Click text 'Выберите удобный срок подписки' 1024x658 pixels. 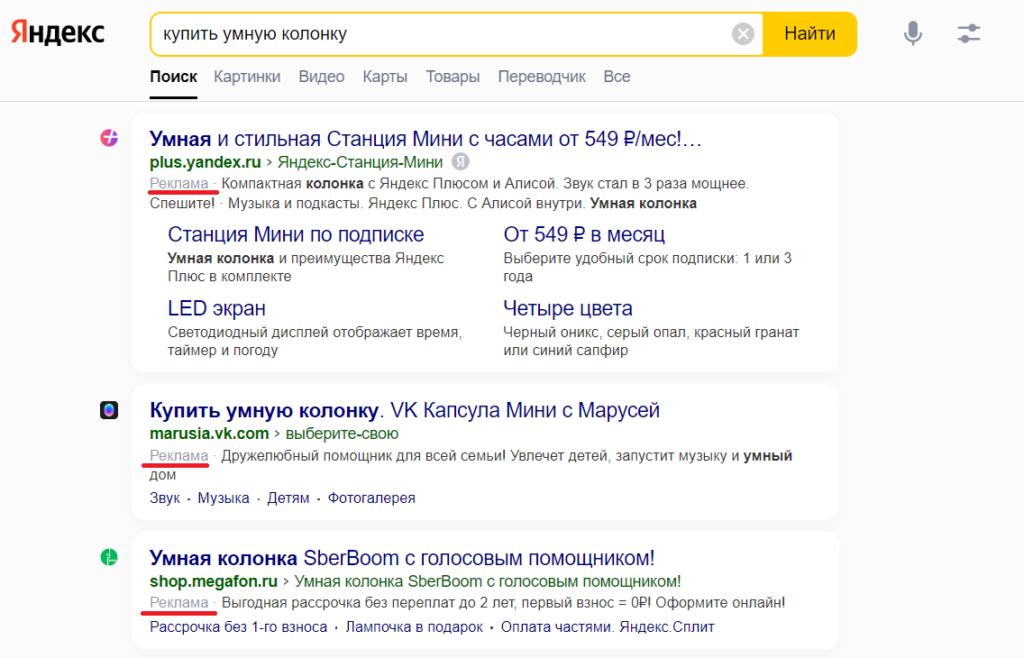[x=620, y=258]
